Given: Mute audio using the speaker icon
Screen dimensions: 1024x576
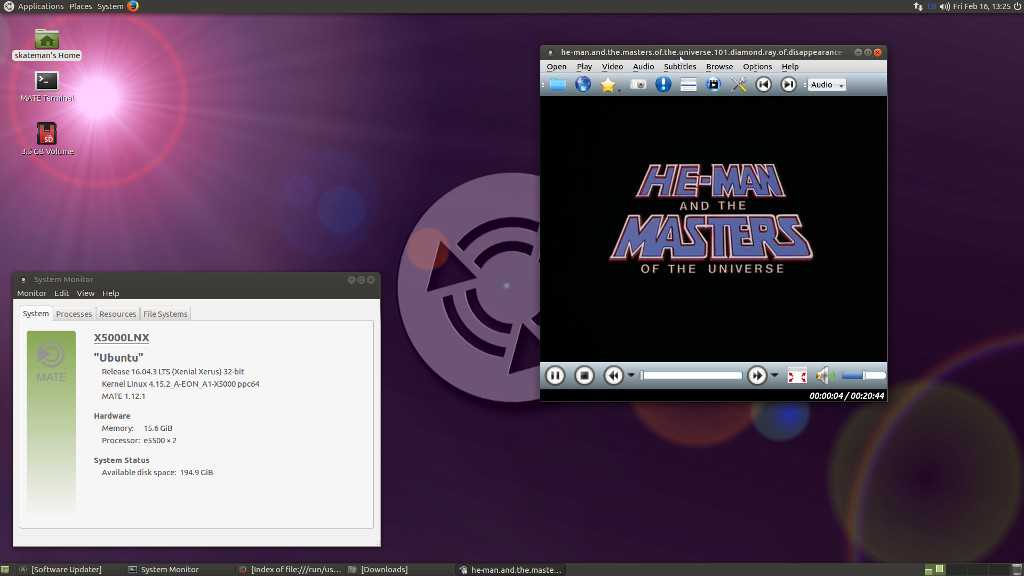Looking at the screenshot, I should (825, 376).
